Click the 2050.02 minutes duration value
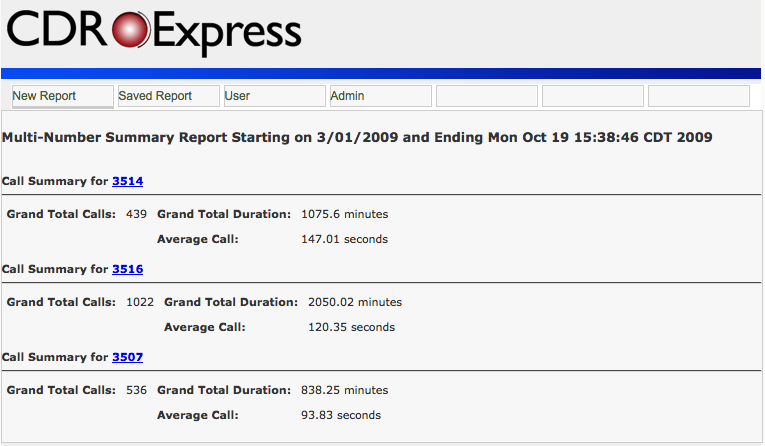The height and width of the screenshot is (446, 765). point(354,302)
